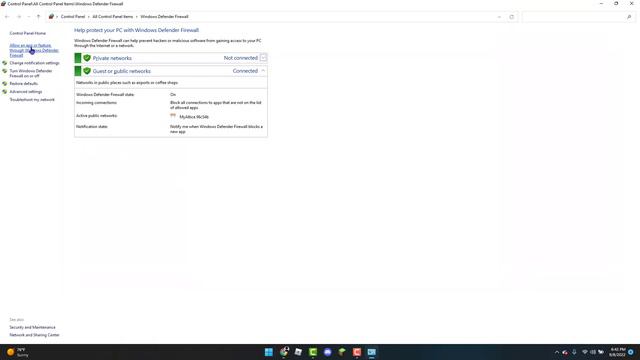Image resolution: width=640 pixels, height=360 pixels.
Task: Click the MyAltice network name
Action: click(x=194, y=117)
